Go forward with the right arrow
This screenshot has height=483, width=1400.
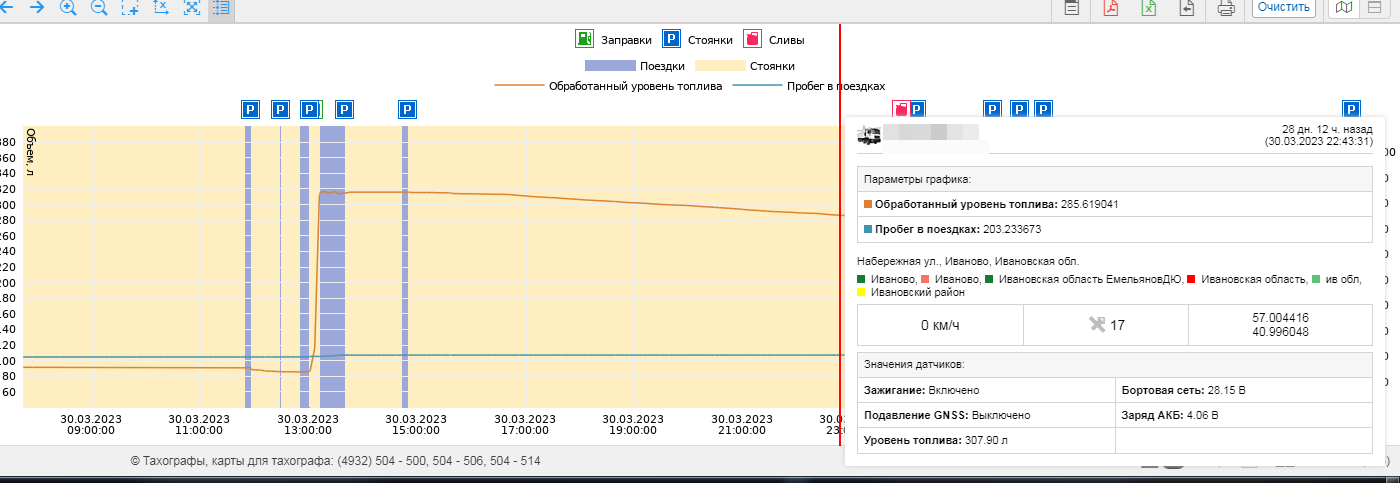point(37,8)
